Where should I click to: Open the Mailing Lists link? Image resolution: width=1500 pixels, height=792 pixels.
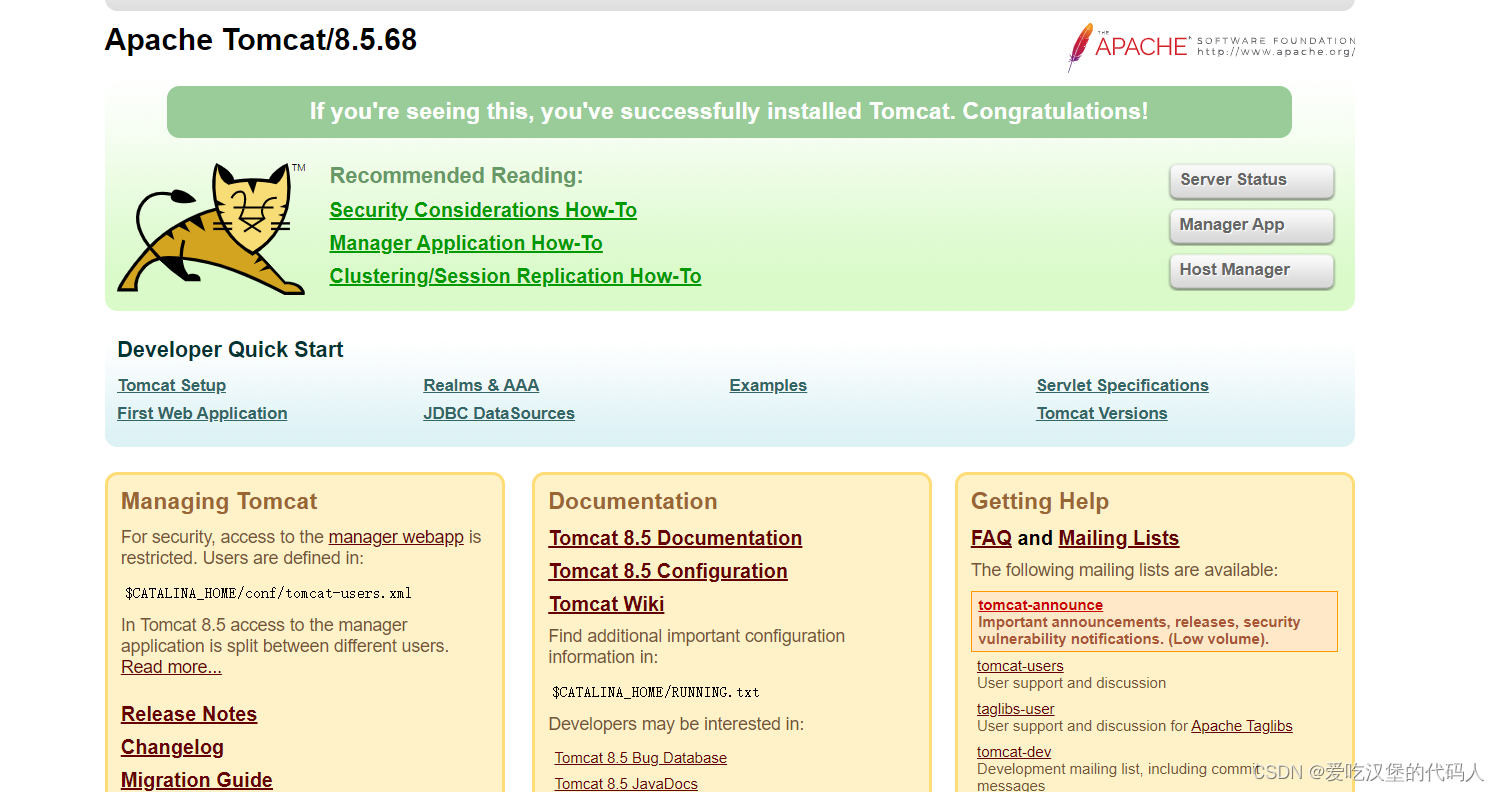pos(1118,538)
